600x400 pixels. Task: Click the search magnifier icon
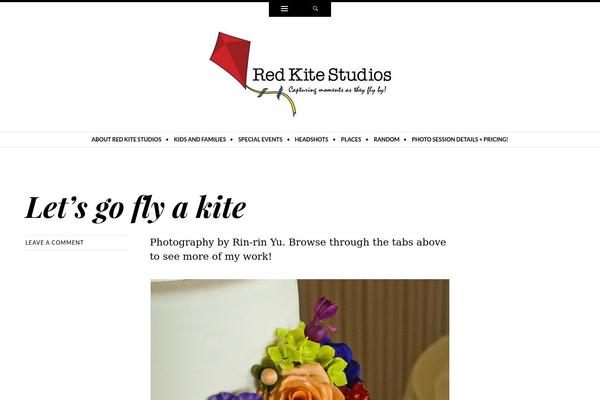point(315,9)
